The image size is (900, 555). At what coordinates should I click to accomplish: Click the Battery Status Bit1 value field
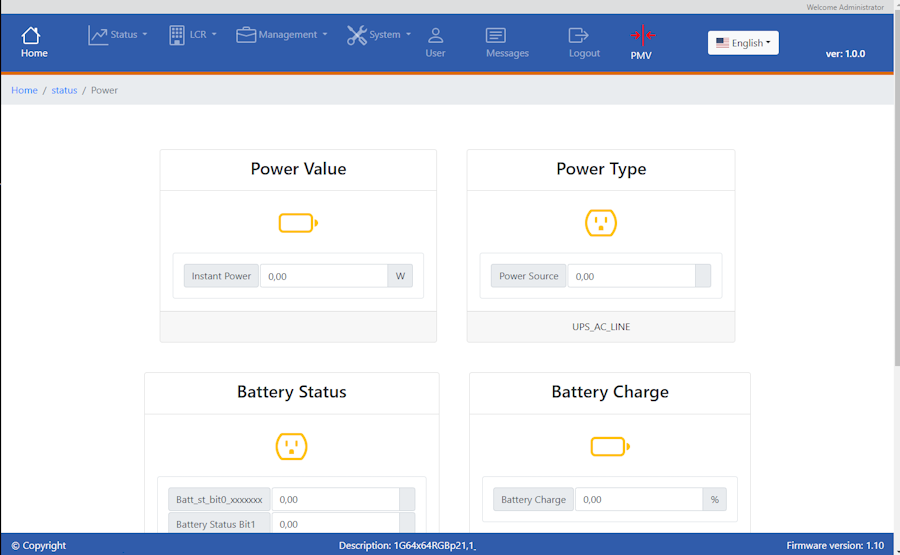click(336, 523)
